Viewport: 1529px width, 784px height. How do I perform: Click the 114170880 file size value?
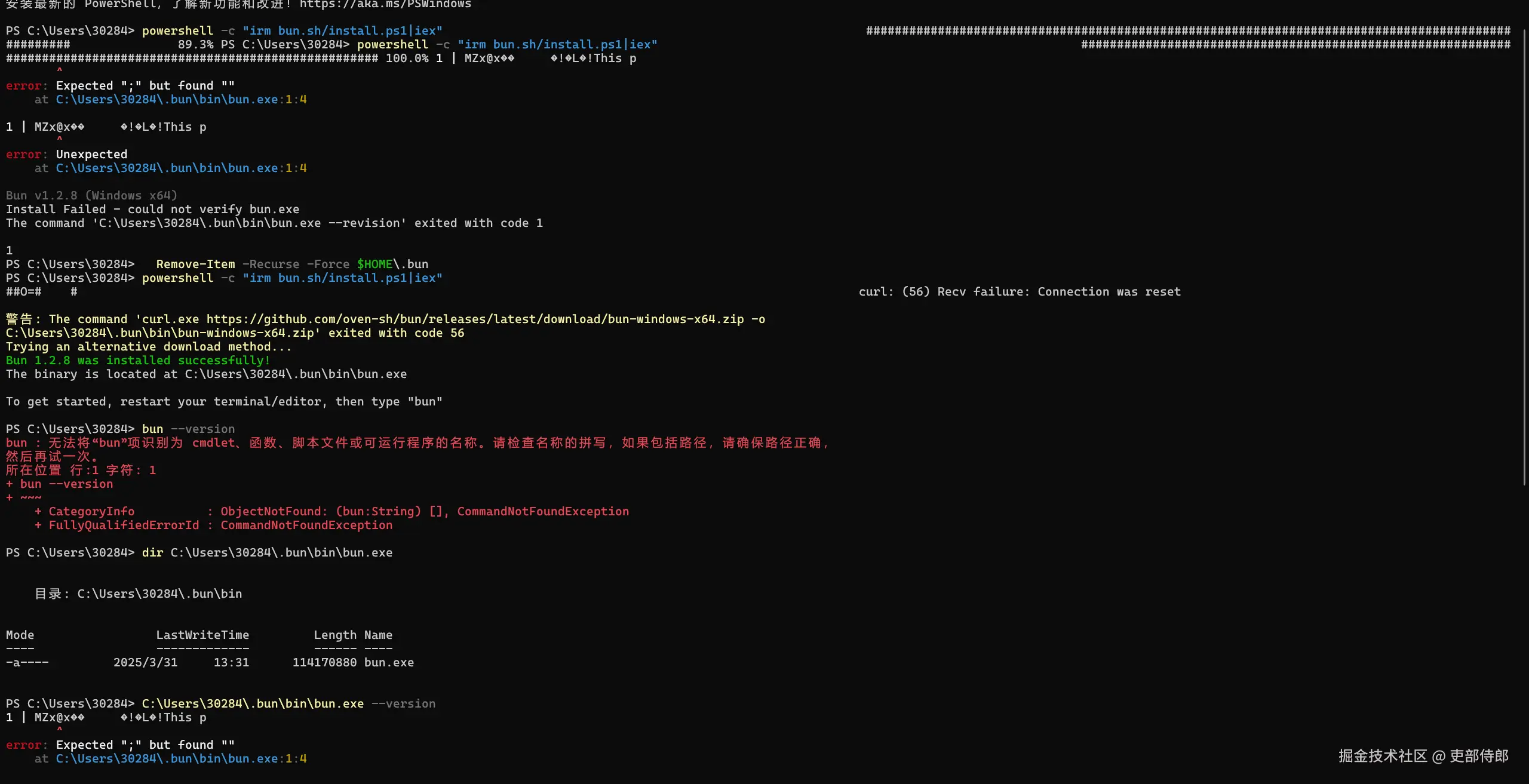(324, 663)
